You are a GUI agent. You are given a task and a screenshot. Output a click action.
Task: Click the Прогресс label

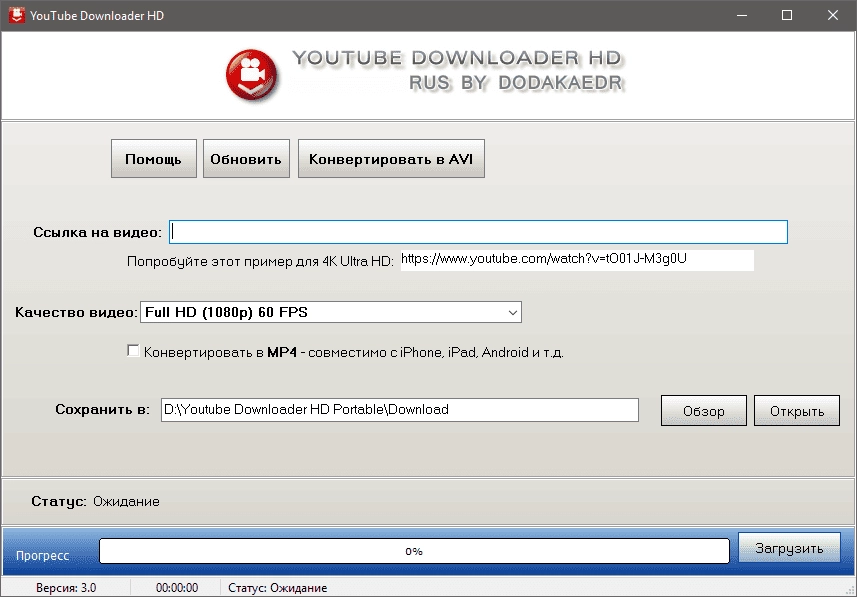click(x=43, y=555)
